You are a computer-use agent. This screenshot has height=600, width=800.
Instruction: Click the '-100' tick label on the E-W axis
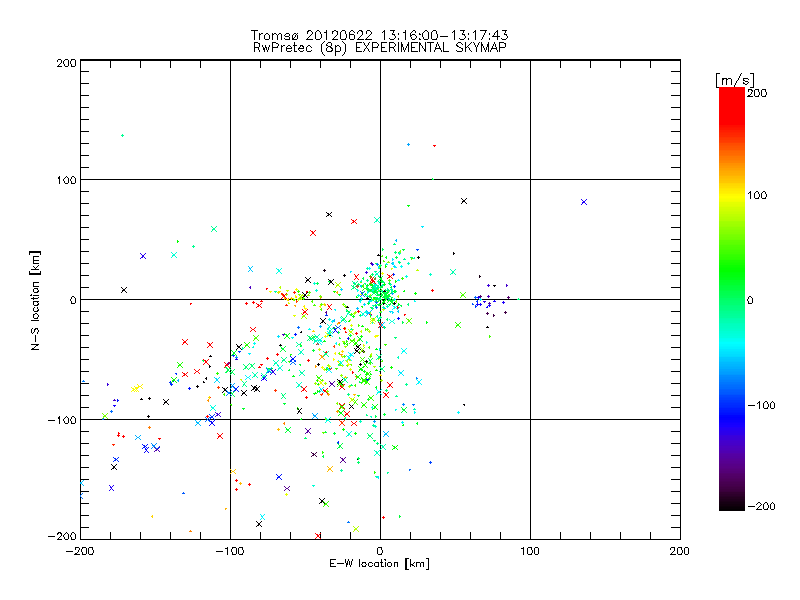tap(230, 551)
